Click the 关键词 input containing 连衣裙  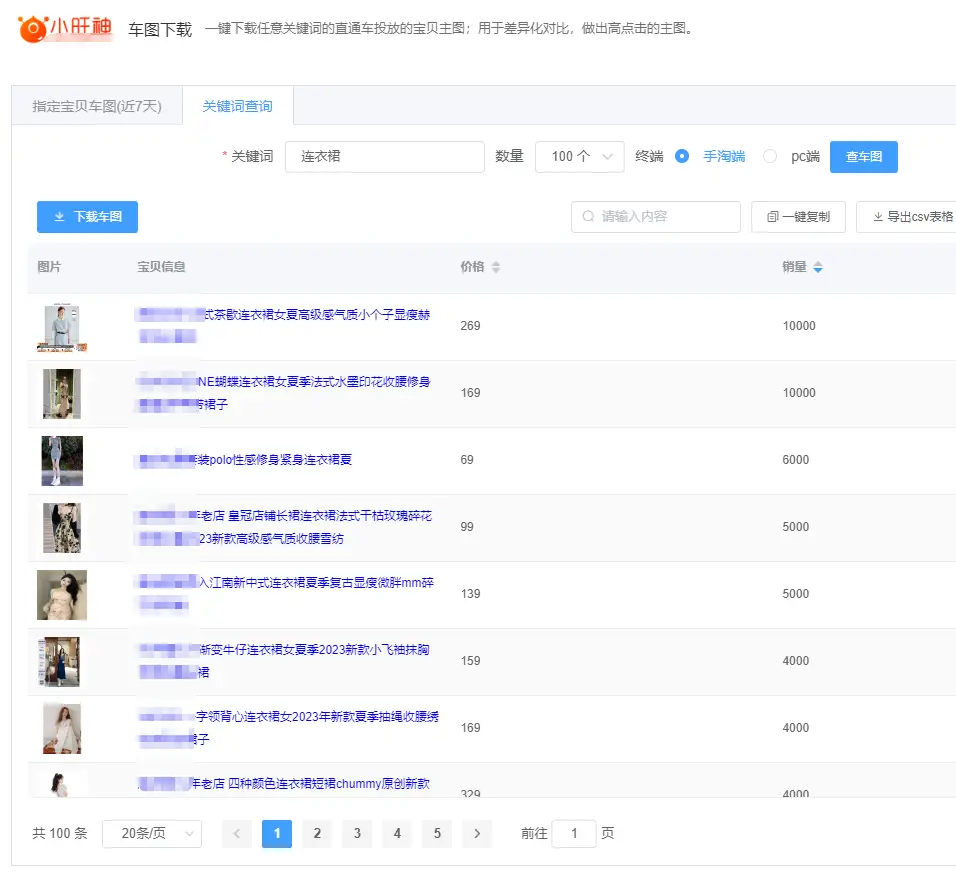385,156
